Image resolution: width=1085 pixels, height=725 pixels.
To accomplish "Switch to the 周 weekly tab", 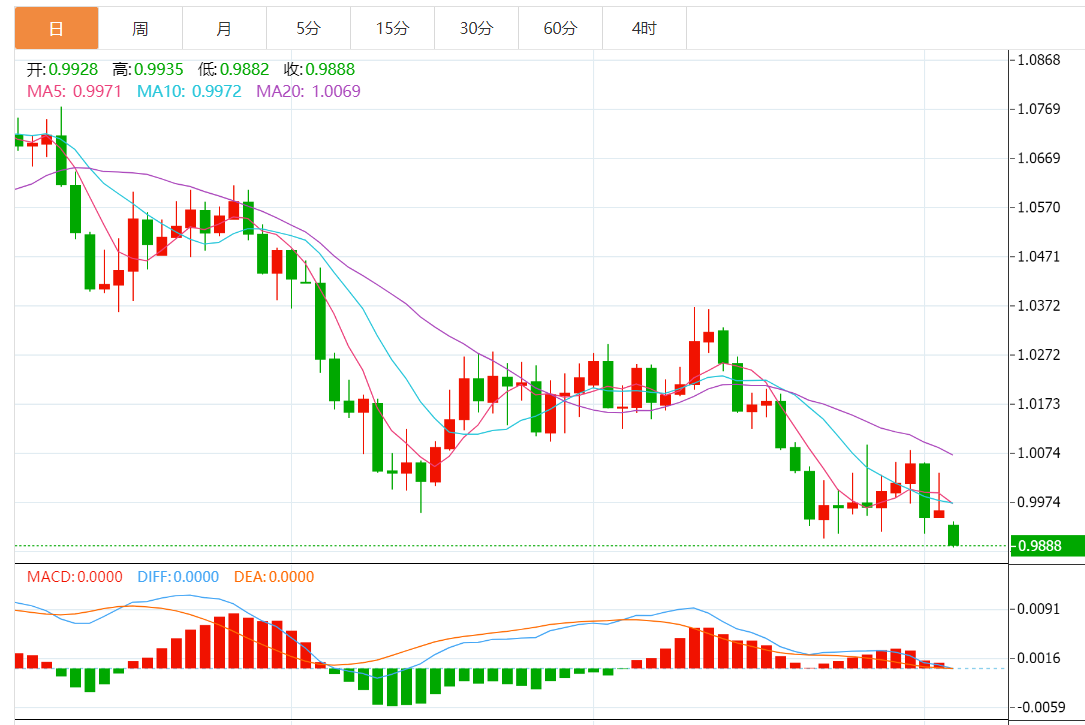I will [x=140, y=28].
